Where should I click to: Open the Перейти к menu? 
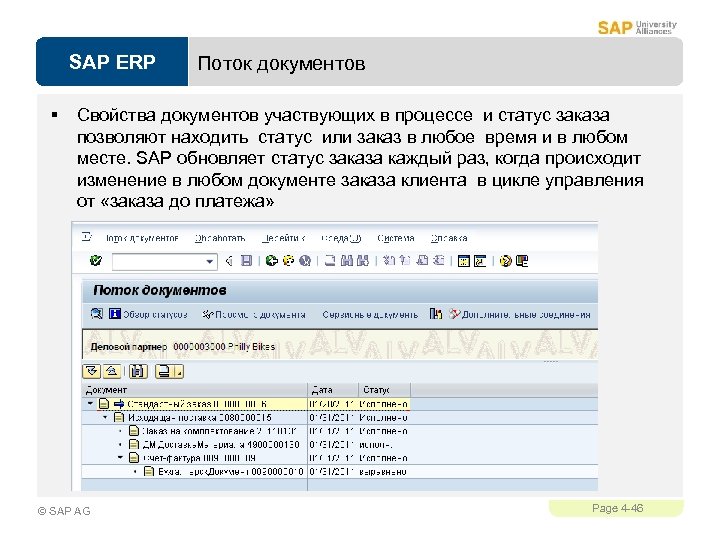tap(284, 238)
